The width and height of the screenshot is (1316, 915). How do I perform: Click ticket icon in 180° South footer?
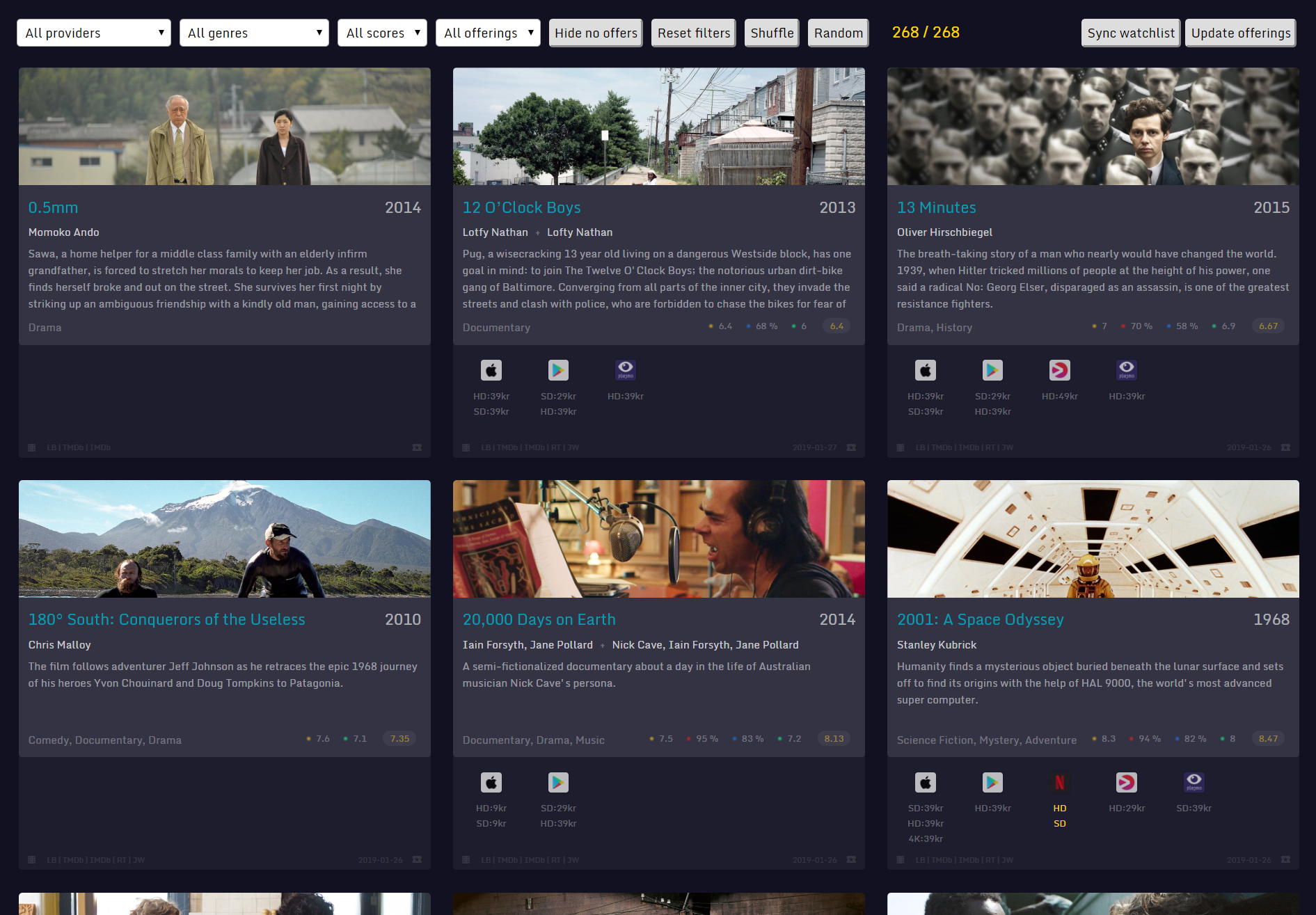click(417, 860)
